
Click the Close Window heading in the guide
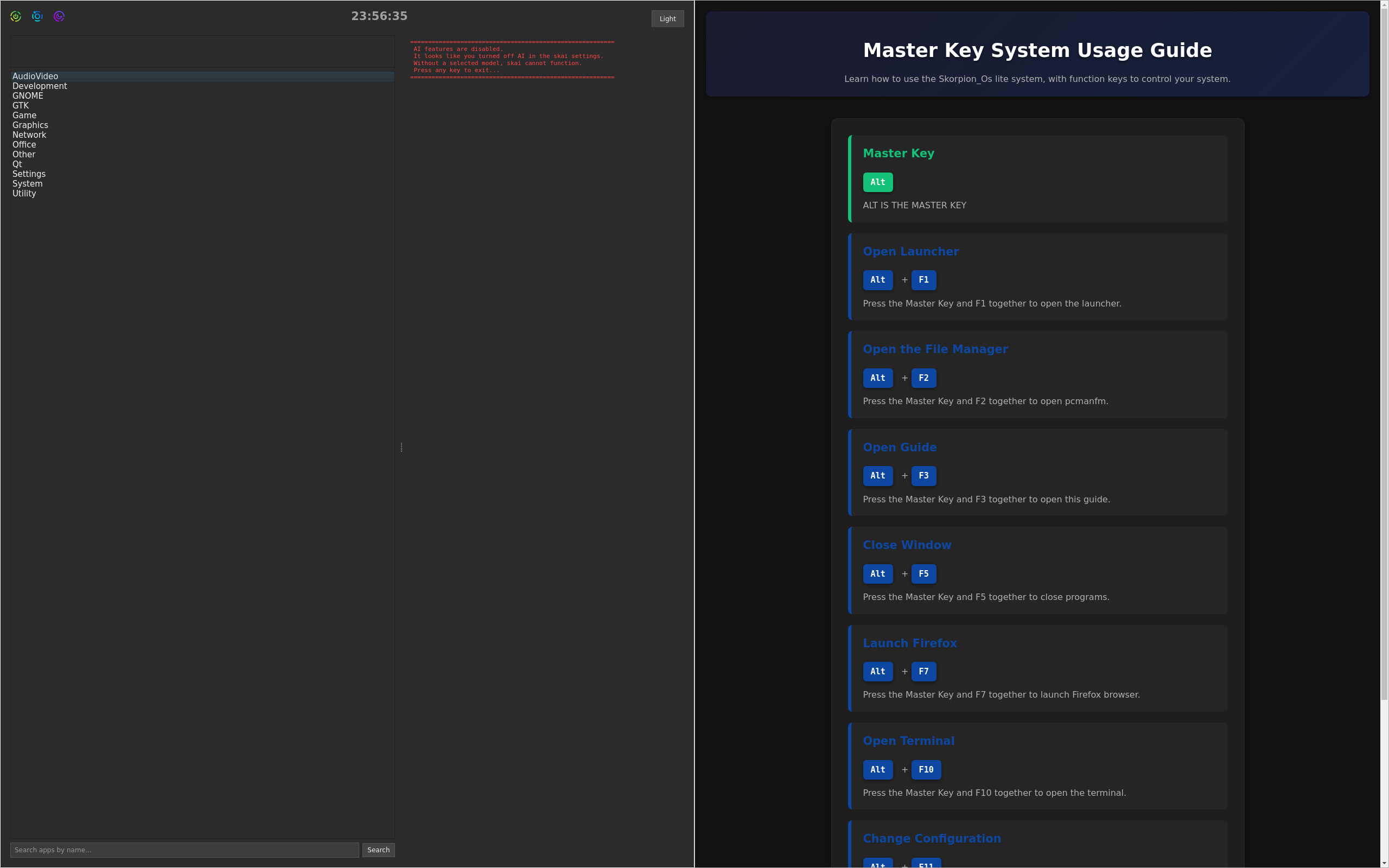click(907, 545)
